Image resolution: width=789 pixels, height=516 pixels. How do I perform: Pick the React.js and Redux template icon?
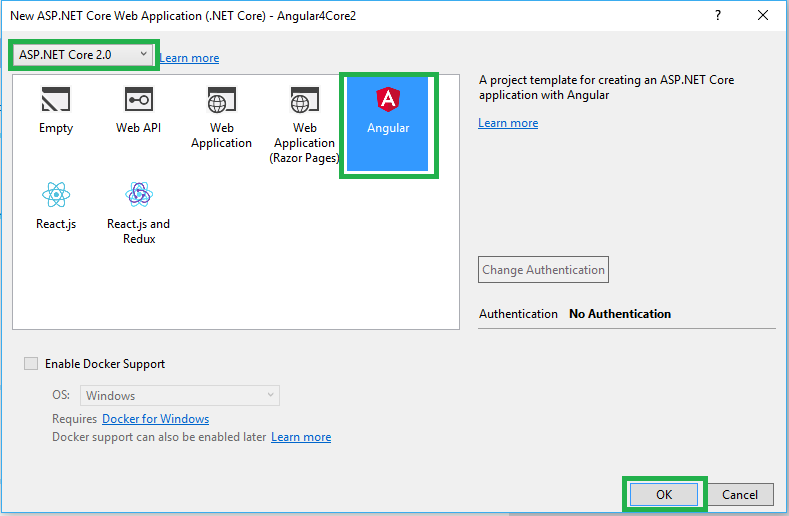point(139,195)
